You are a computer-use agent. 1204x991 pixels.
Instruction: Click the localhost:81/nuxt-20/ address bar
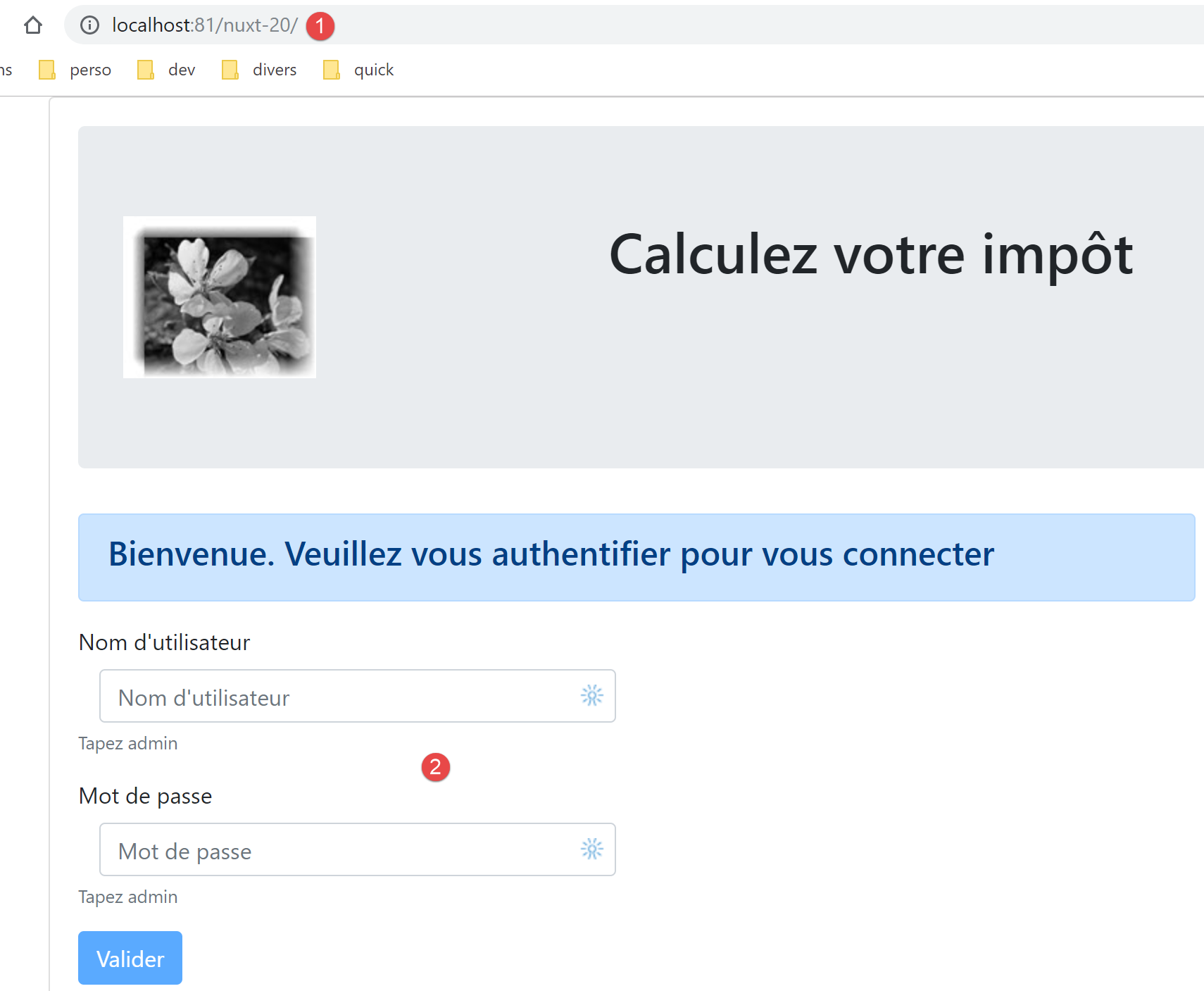[x=204, y=25]
